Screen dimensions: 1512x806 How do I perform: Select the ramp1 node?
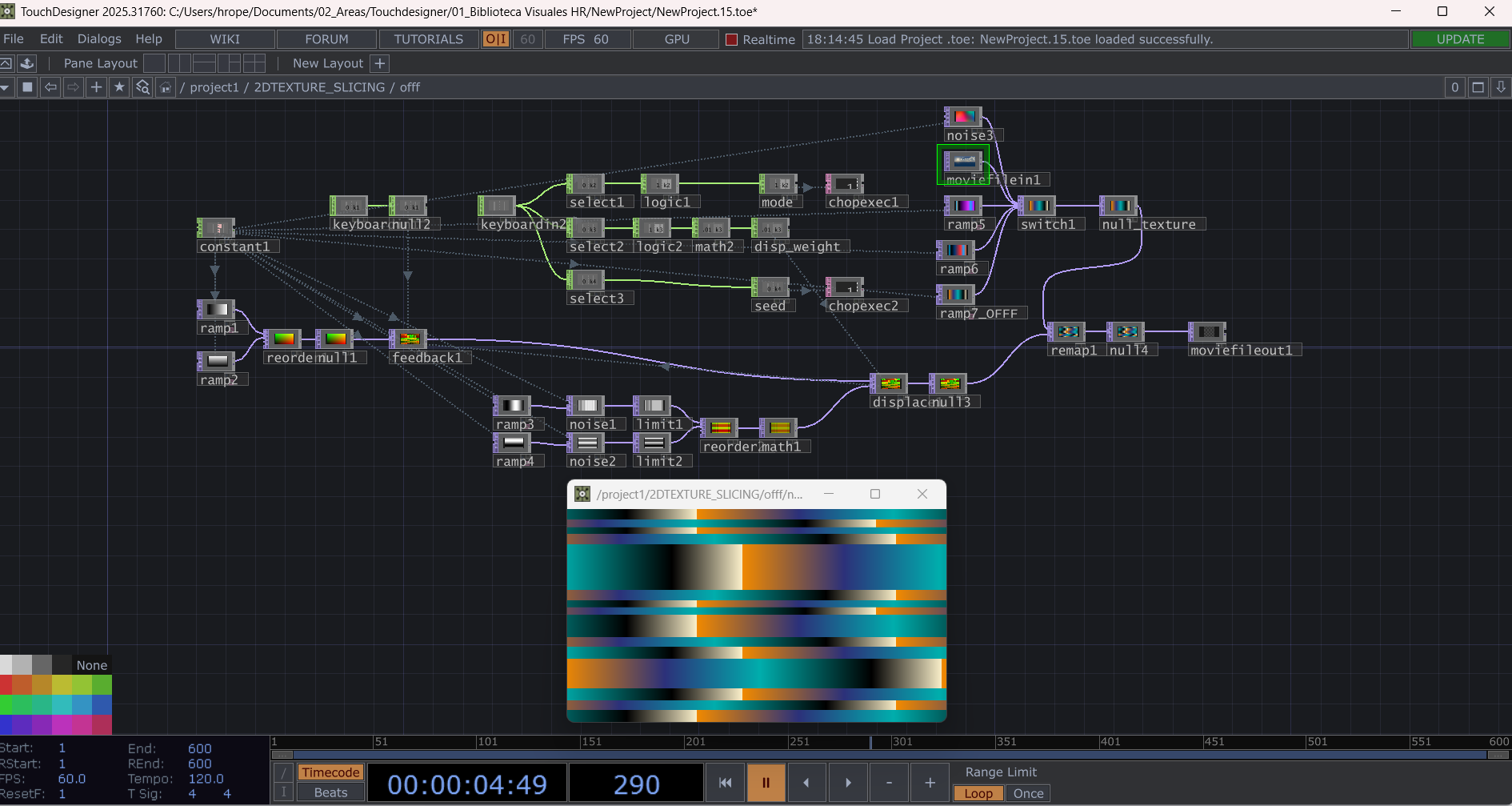pyautogui.click(x=217, y=310)
